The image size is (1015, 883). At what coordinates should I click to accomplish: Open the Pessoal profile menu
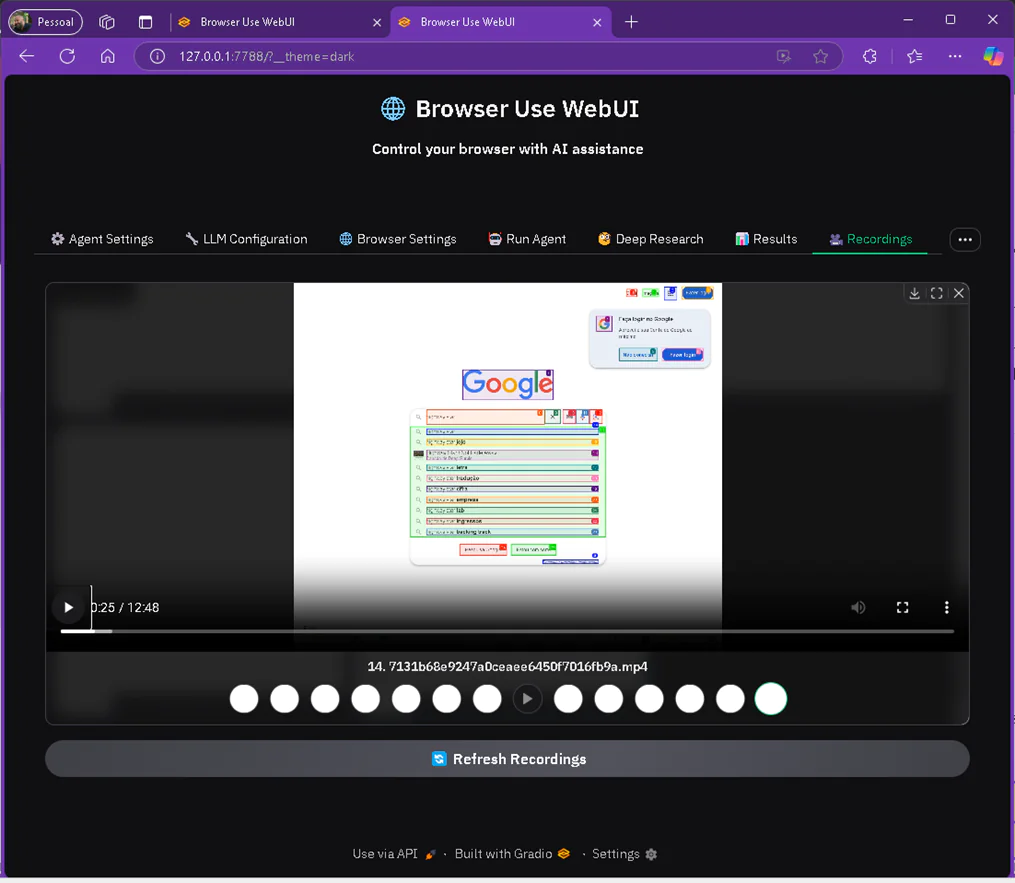coord(45,21)
